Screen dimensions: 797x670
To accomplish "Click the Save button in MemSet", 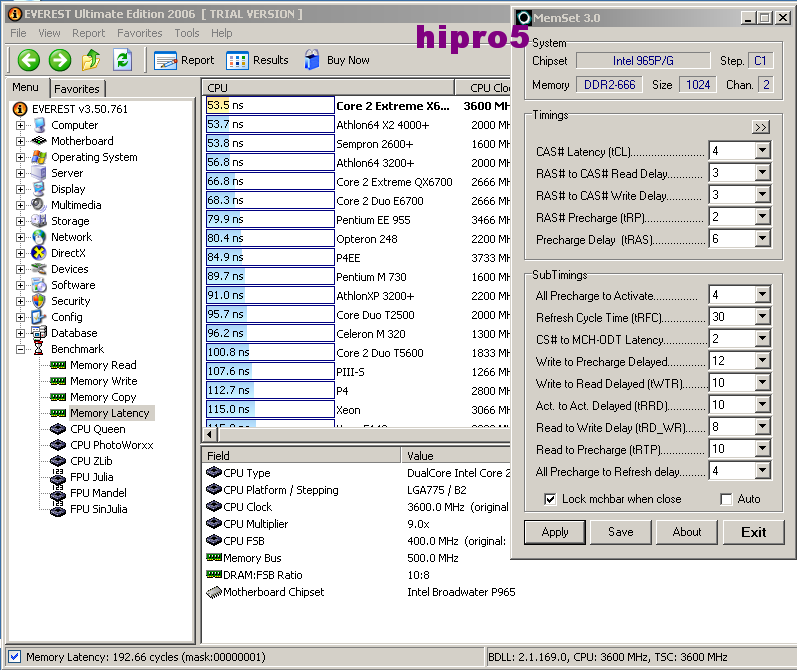I will click(621, 532).
